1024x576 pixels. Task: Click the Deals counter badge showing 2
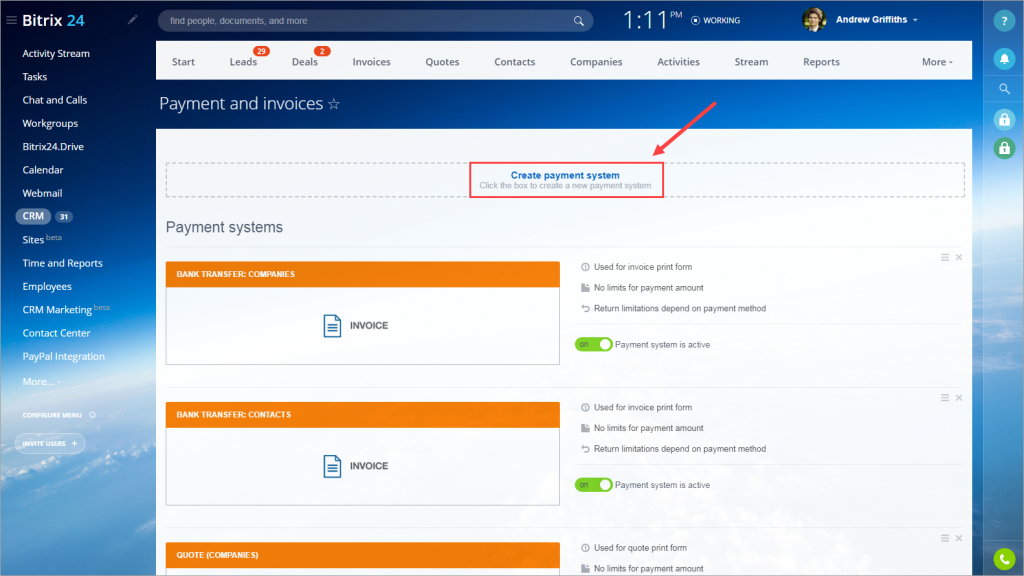321,51
